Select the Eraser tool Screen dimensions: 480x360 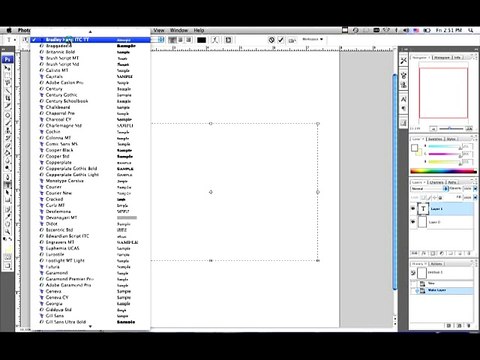click(7, 146)
